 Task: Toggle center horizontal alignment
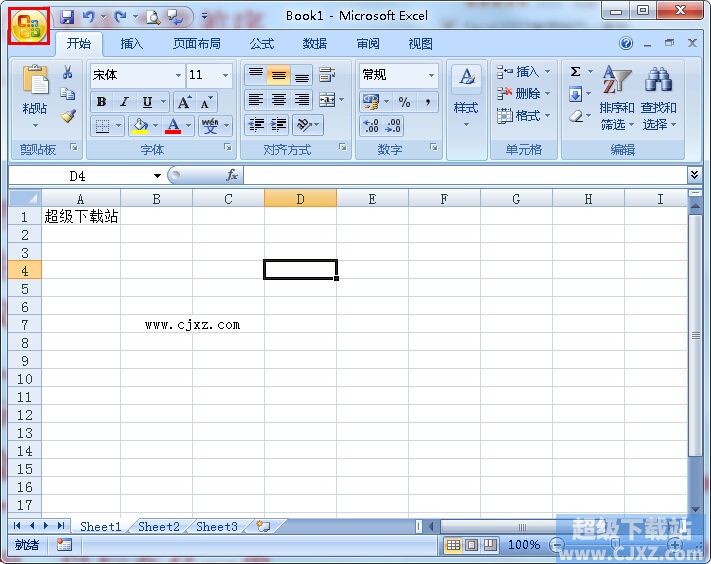click(x=278, y=99)
